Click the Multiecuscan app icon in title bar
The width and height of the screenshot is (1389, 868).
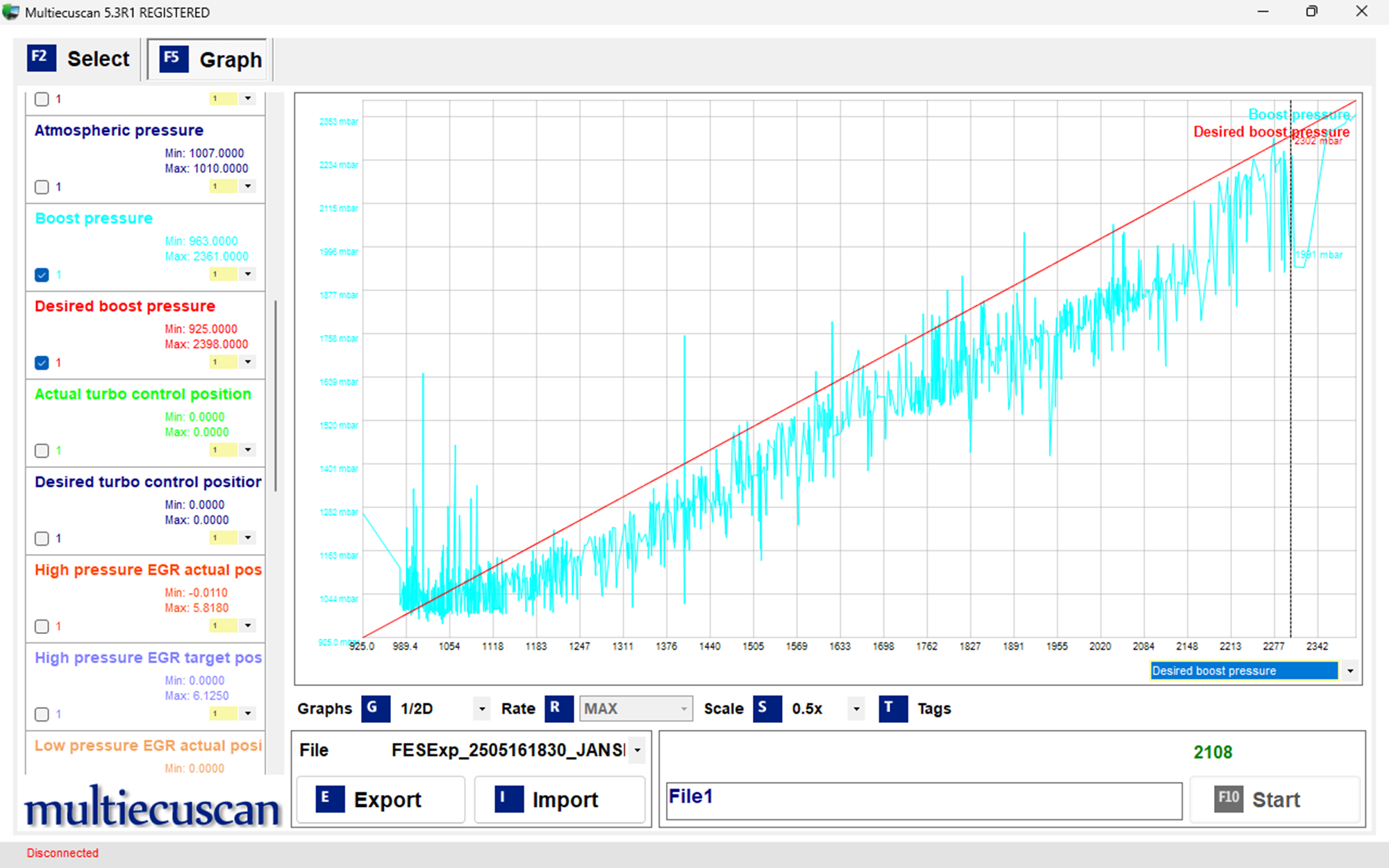point(10,12)
